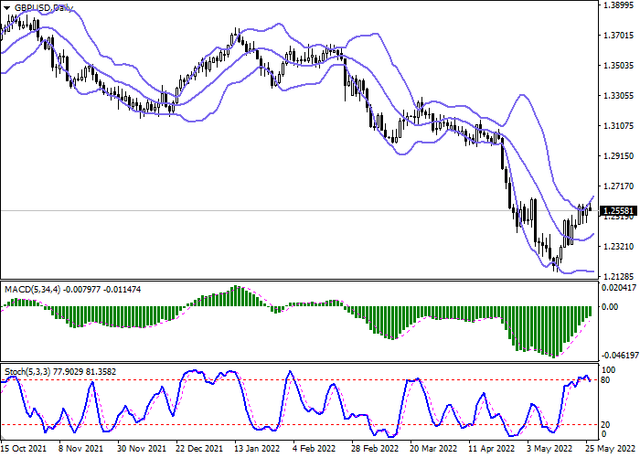Click the 22 Dec 2021 date label
This screenshot has height=457, width=640.
pyautogui.click(x=197, y=450)
